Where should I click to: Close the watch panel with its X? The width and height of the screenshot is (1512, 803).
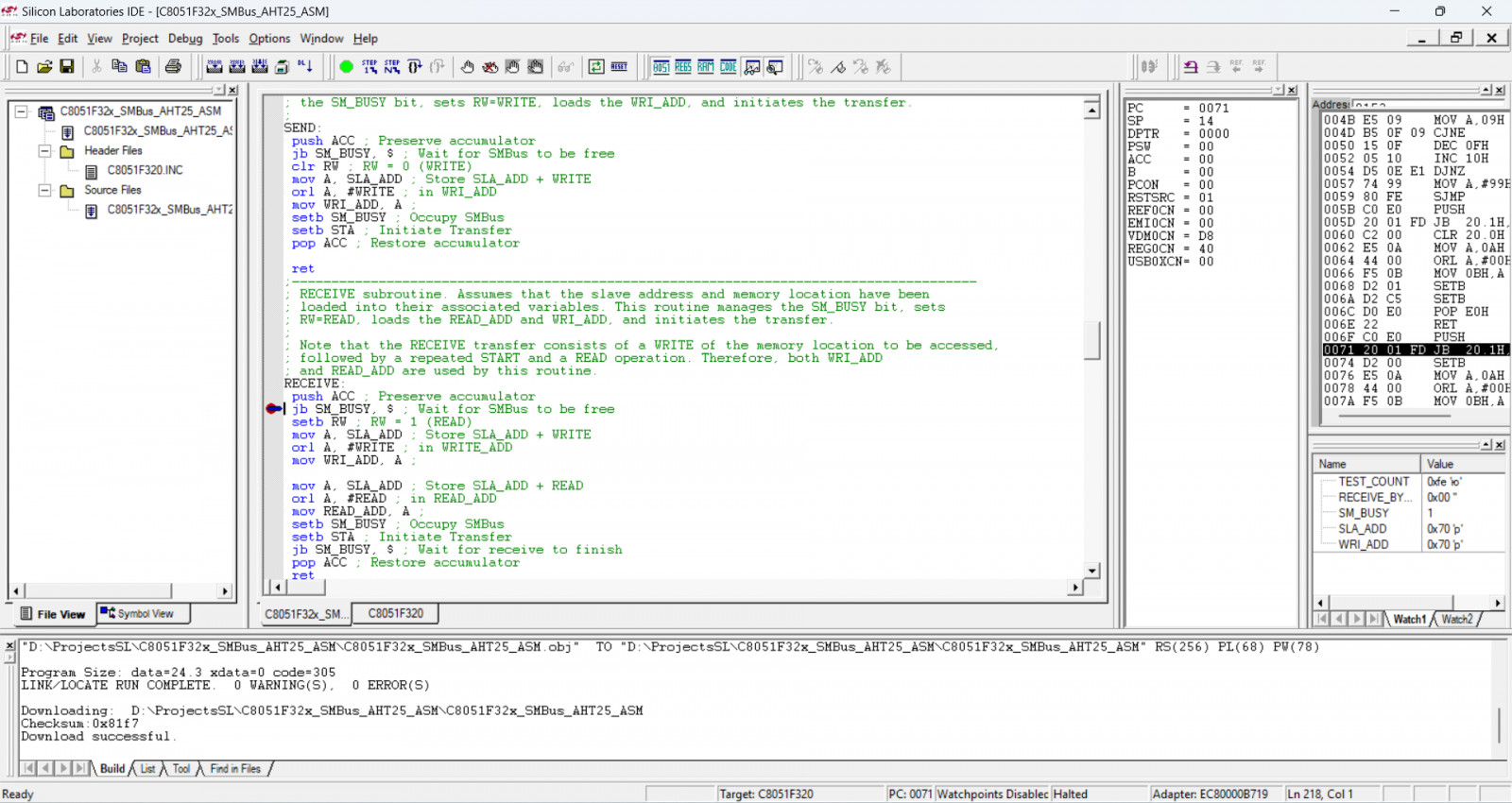(x=1500, y=445)
